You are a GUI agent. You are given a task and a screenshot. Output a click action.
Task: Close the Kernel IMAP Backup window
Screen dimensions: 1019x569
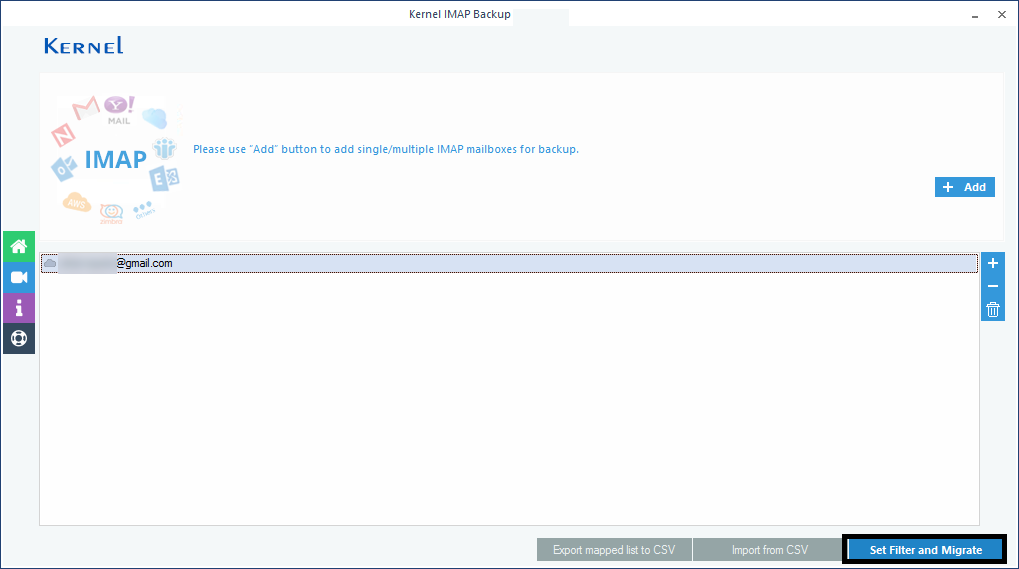1001,14
